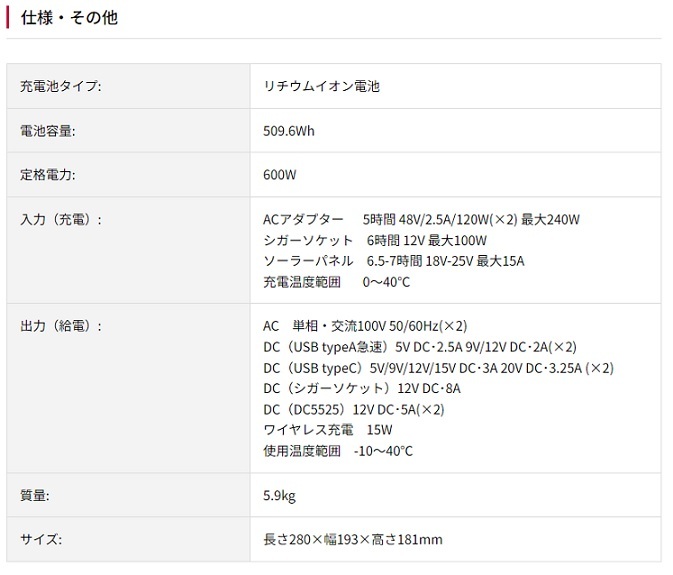This screenshot has width=673, height=575.
Task: Click the リチウムイオン電池 value text
Action: [x=321, y=86]
